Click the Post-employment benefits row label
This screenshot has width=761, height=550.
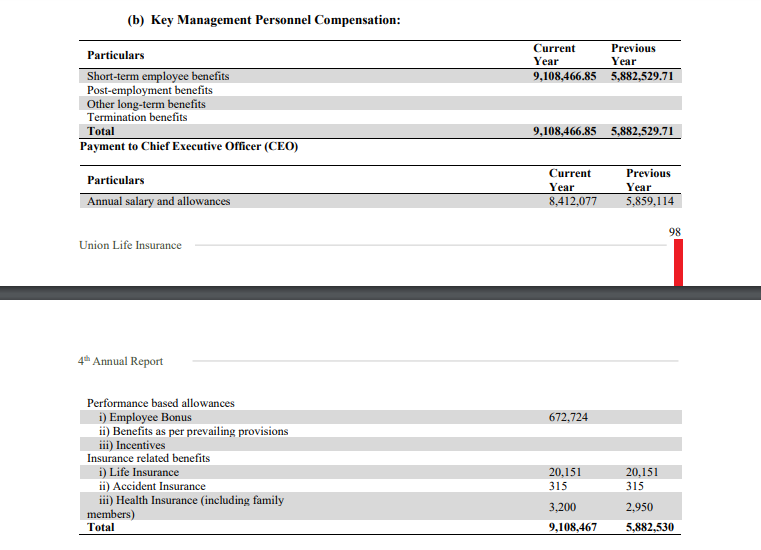click(150, 90)
